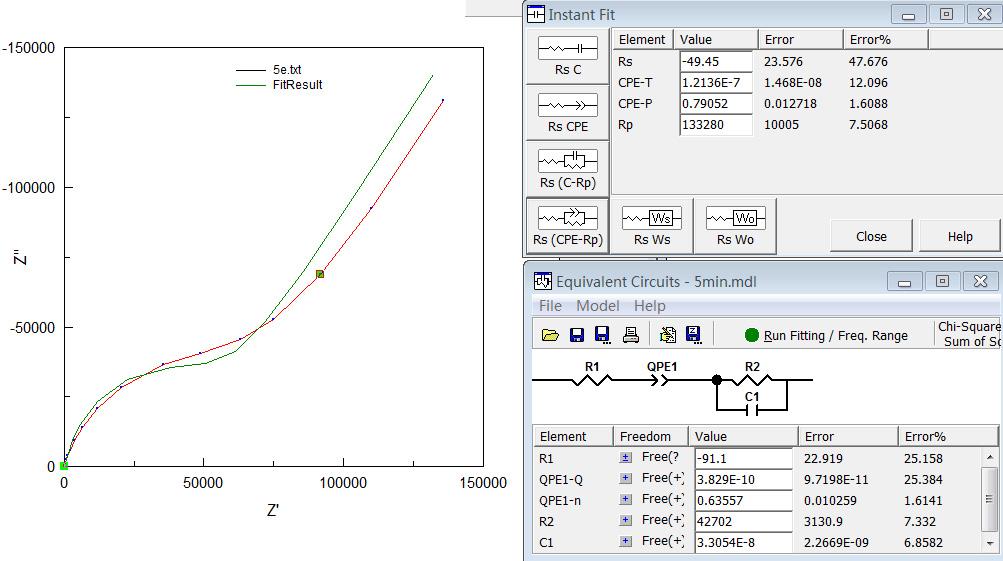The width and height of the screenshot is (1003, 561).
Task: Select the Rs Wo Warburg open model
Action: [735, 226]
